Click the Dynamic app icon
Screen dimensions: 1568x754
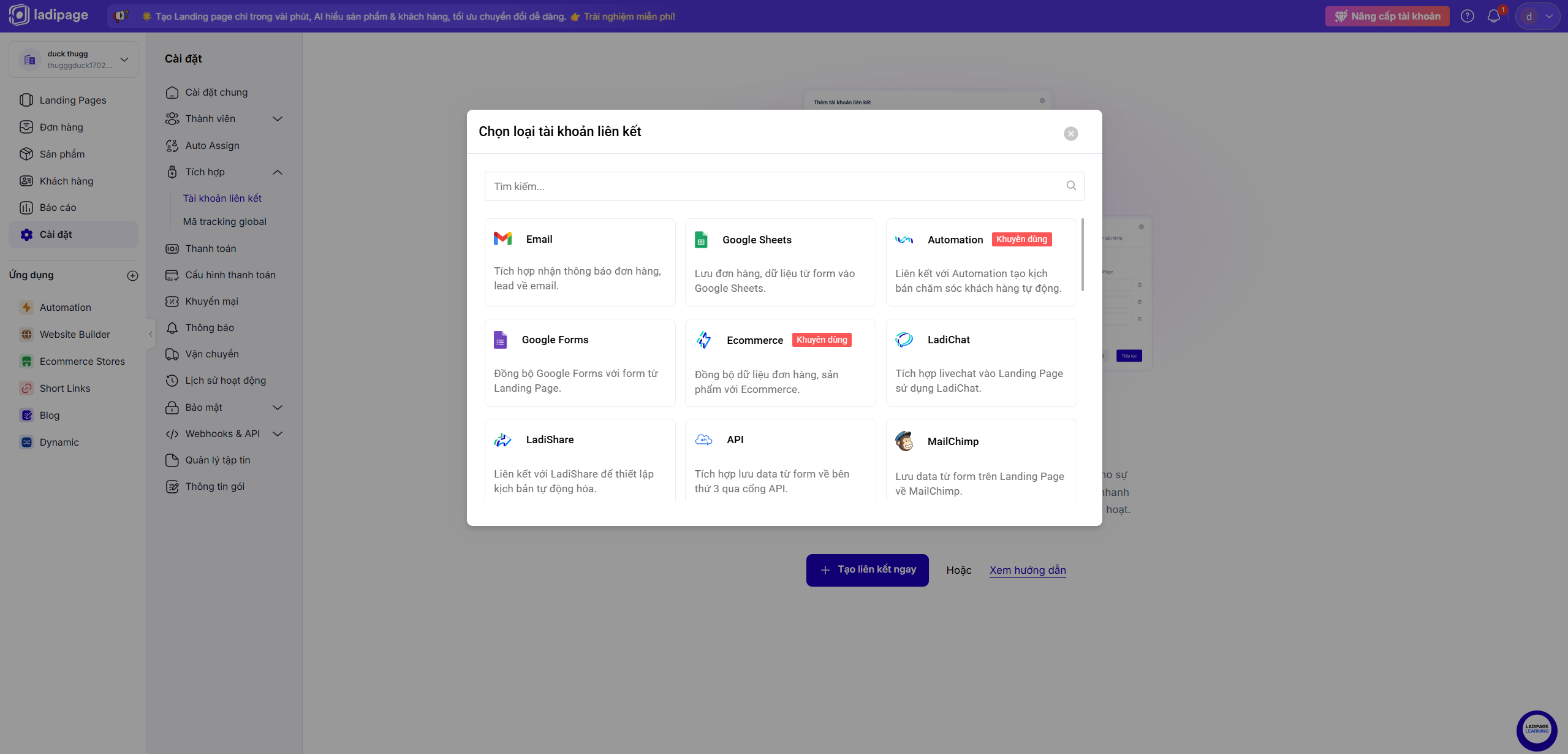pyautogui.click(x=26, y=442)
